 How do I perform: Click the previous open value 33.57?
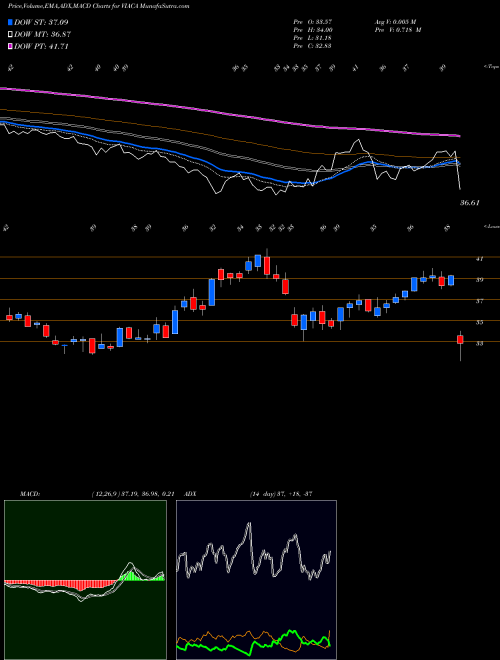tap(323, 22)
